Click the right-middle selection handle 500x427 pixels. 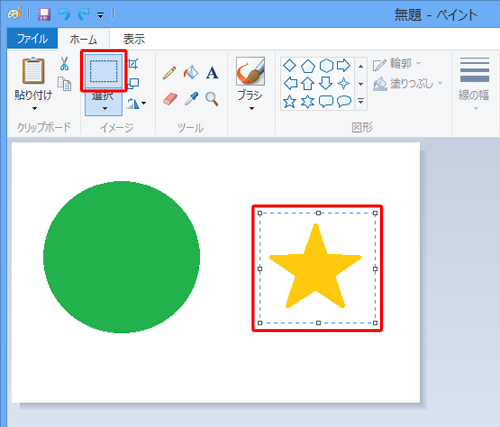tap(375, 269)
